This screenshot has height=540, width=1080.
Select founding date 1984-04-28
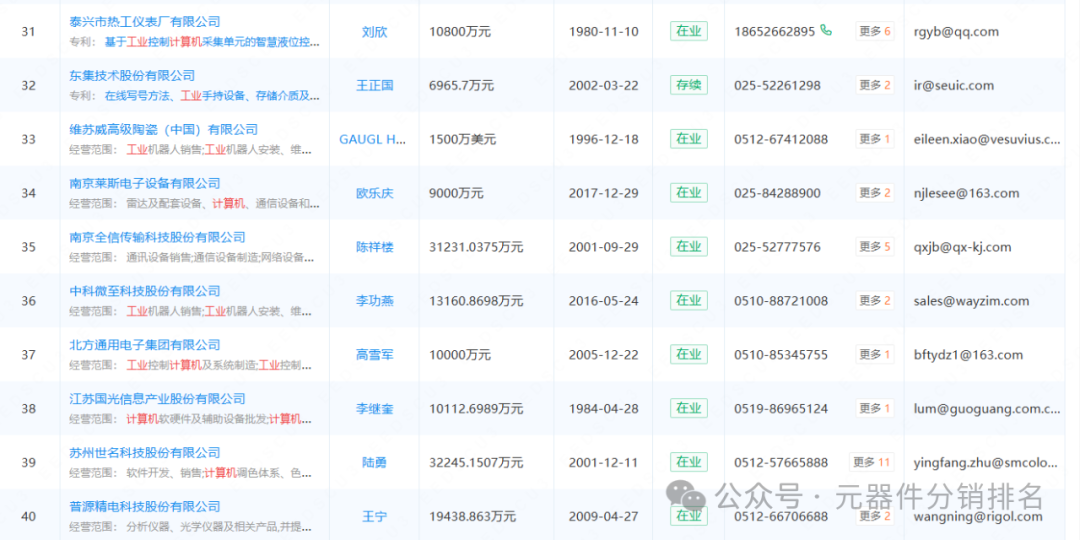pos(603,408)
